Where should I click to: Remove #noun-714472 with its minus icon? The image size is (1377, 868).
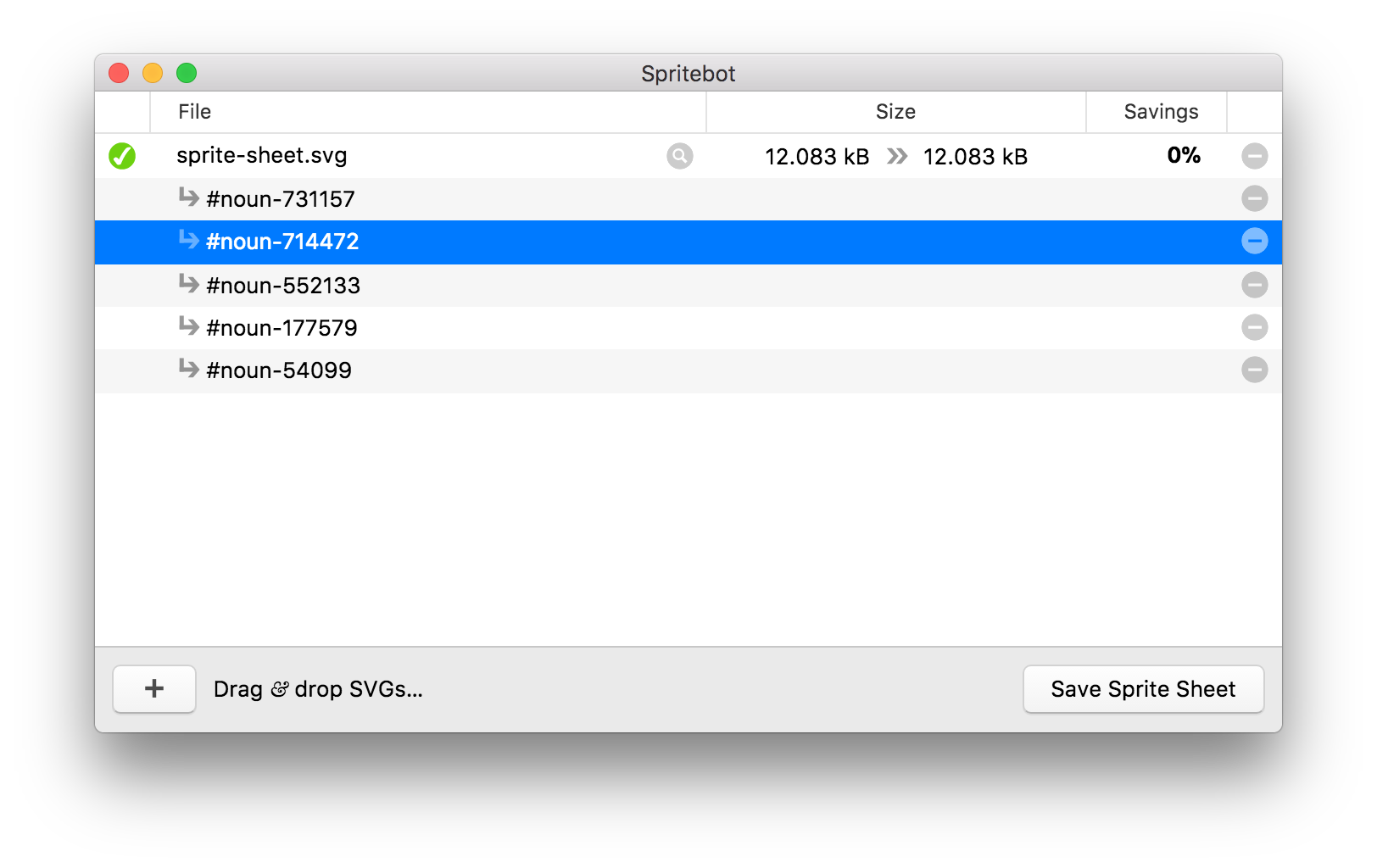click(1255, 242)
